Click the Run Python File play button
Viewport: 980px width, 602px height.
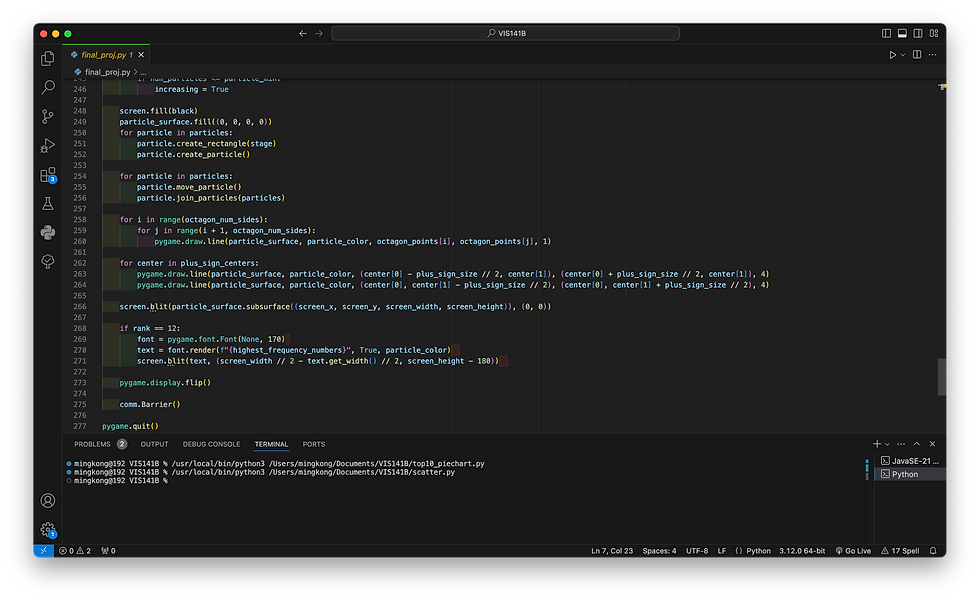click(893, 55)
